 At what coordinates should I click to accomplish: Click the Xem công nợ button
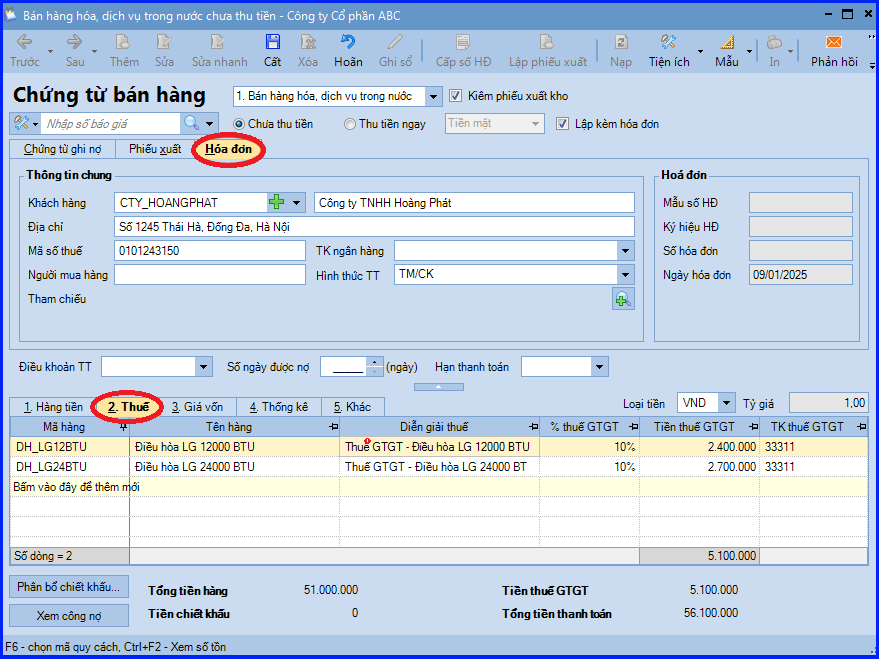point(69,615)
